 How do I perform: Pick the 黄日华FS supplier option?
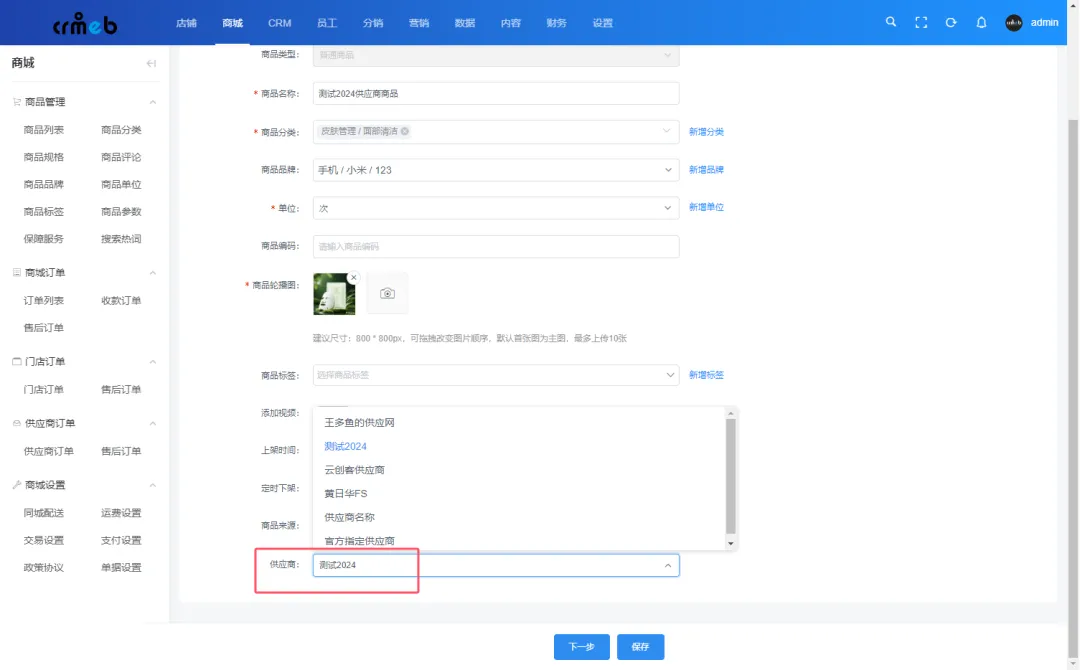tap(346, 494)
